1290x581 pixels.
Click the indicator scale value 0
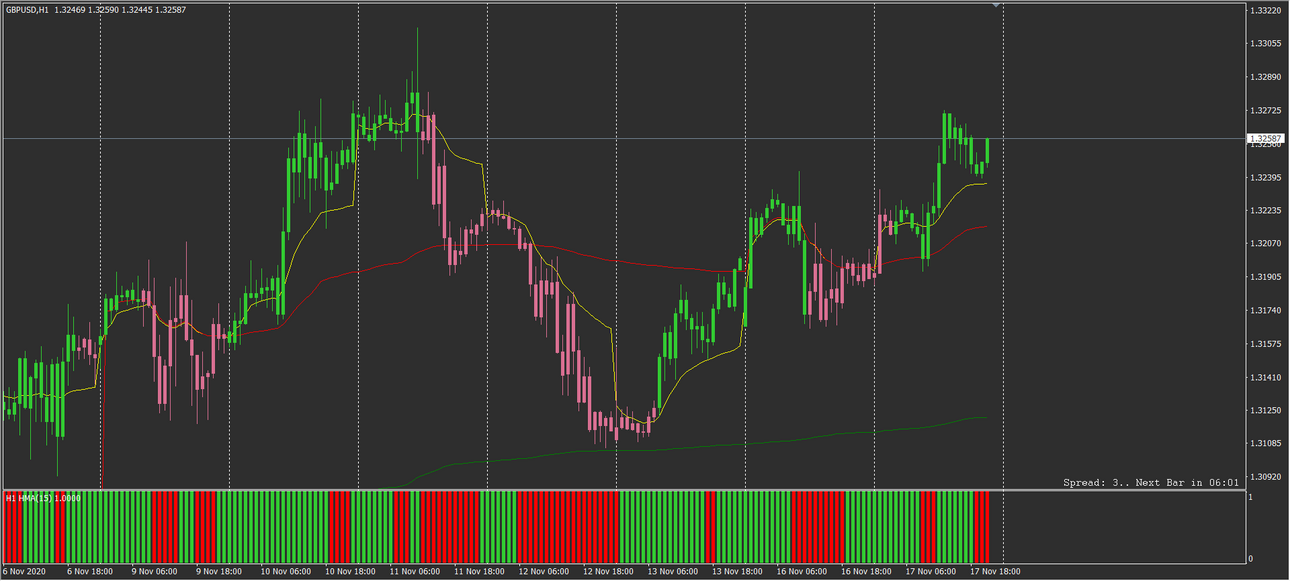(x=1252, y=559)
